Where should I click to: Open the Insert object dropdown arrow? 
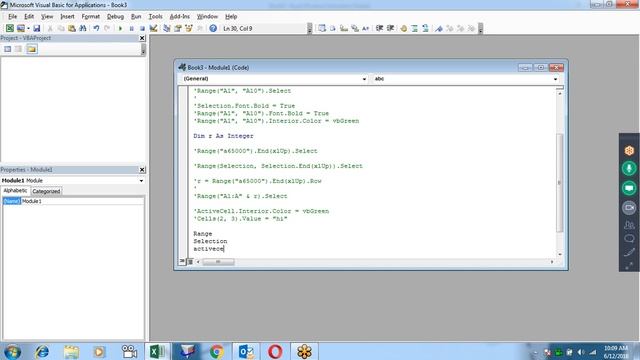[x=28, y=28]
